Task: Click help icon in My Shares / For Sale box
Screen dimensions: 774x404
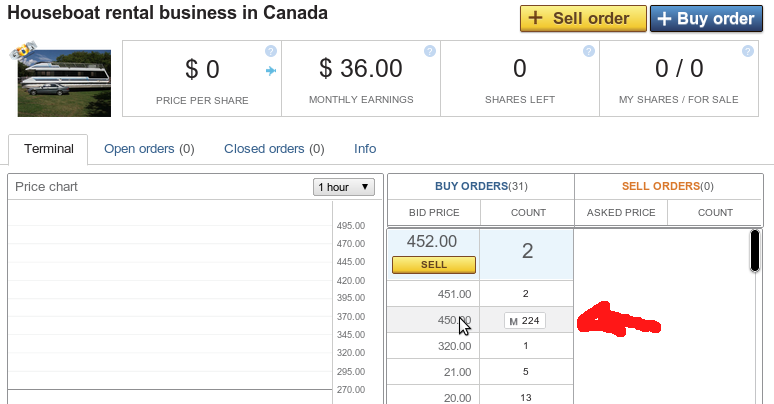Action: pyautogui.click(x=749, y=51)
